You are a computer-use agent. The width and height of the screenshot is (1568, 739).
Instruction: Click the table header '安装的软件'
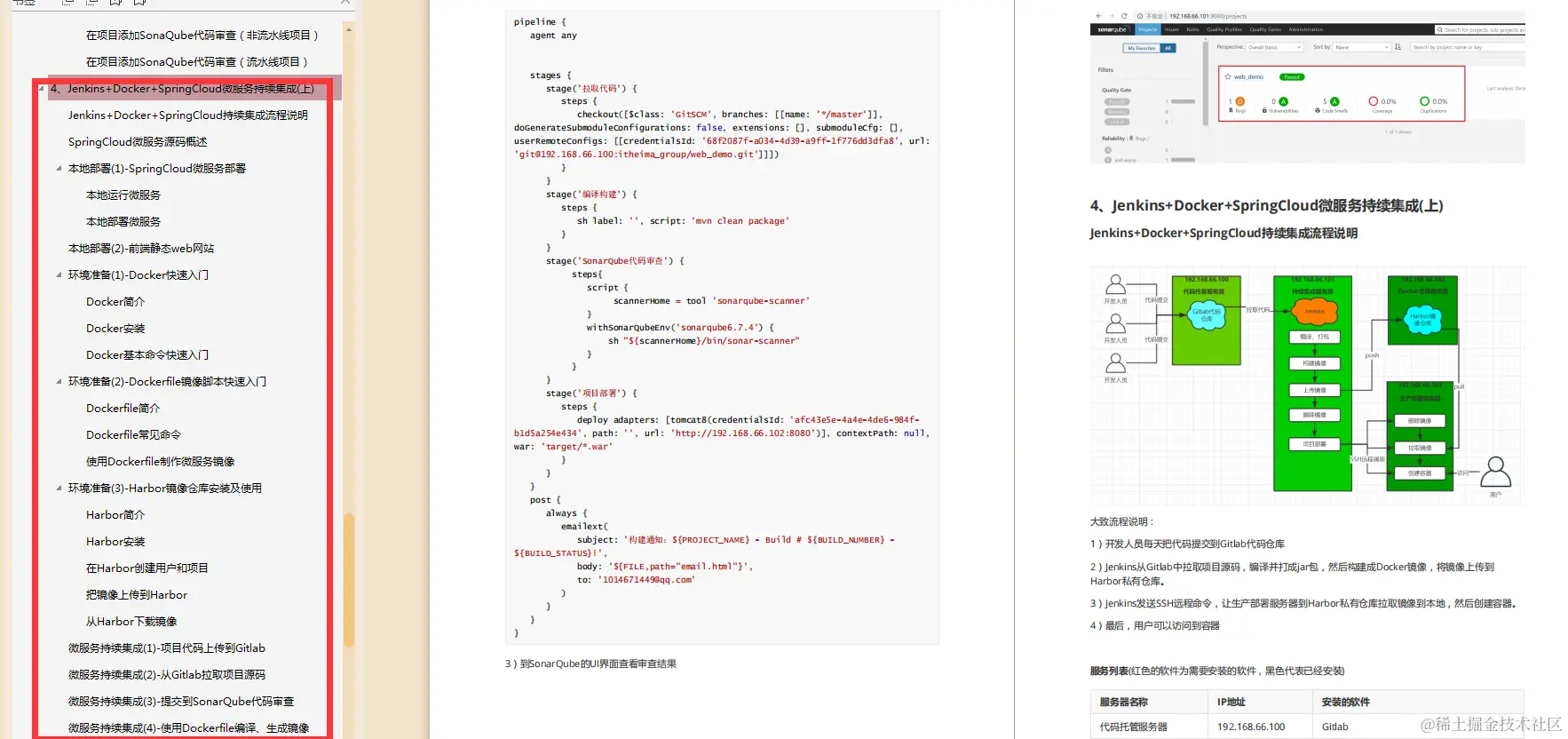point(1346,703)
